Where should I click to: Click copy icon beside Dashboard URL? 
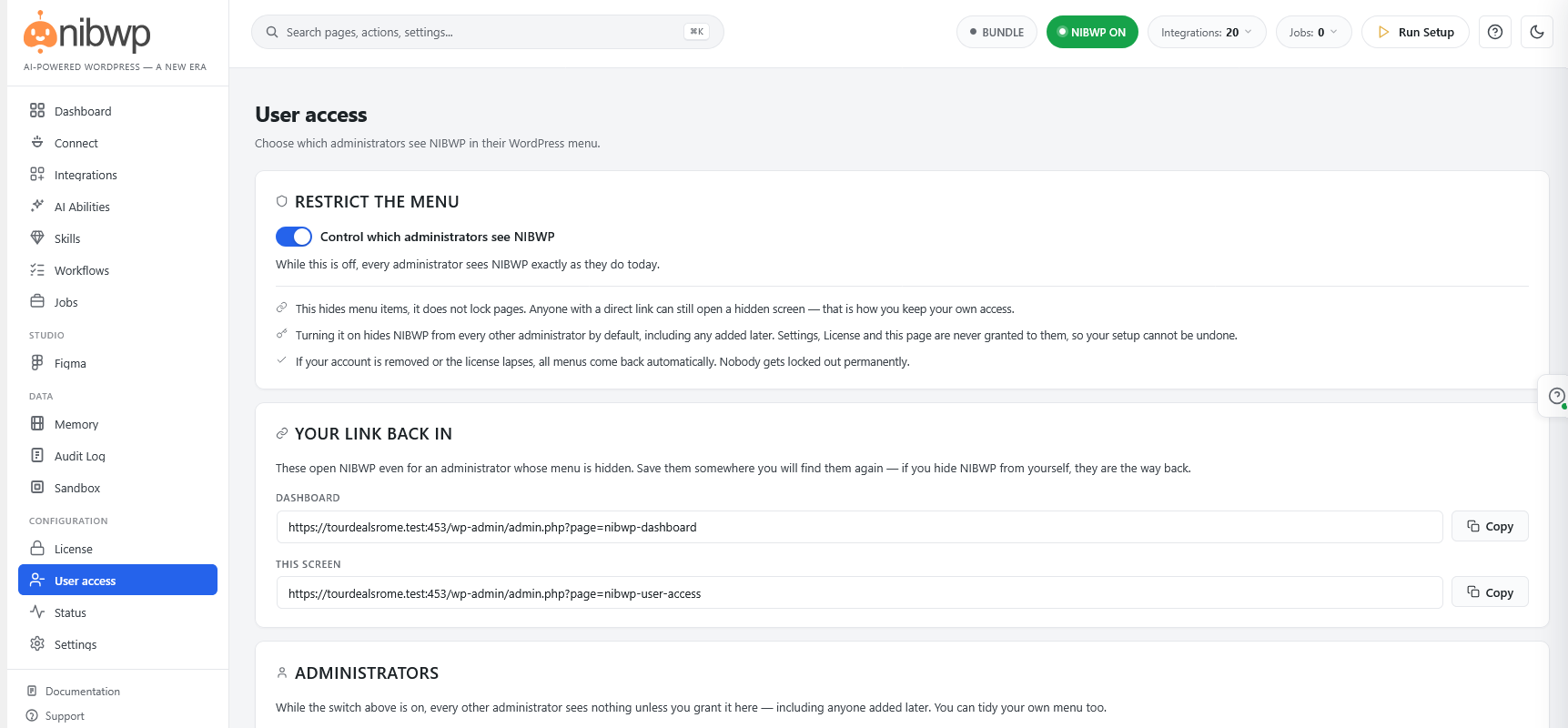[1473, 526]
